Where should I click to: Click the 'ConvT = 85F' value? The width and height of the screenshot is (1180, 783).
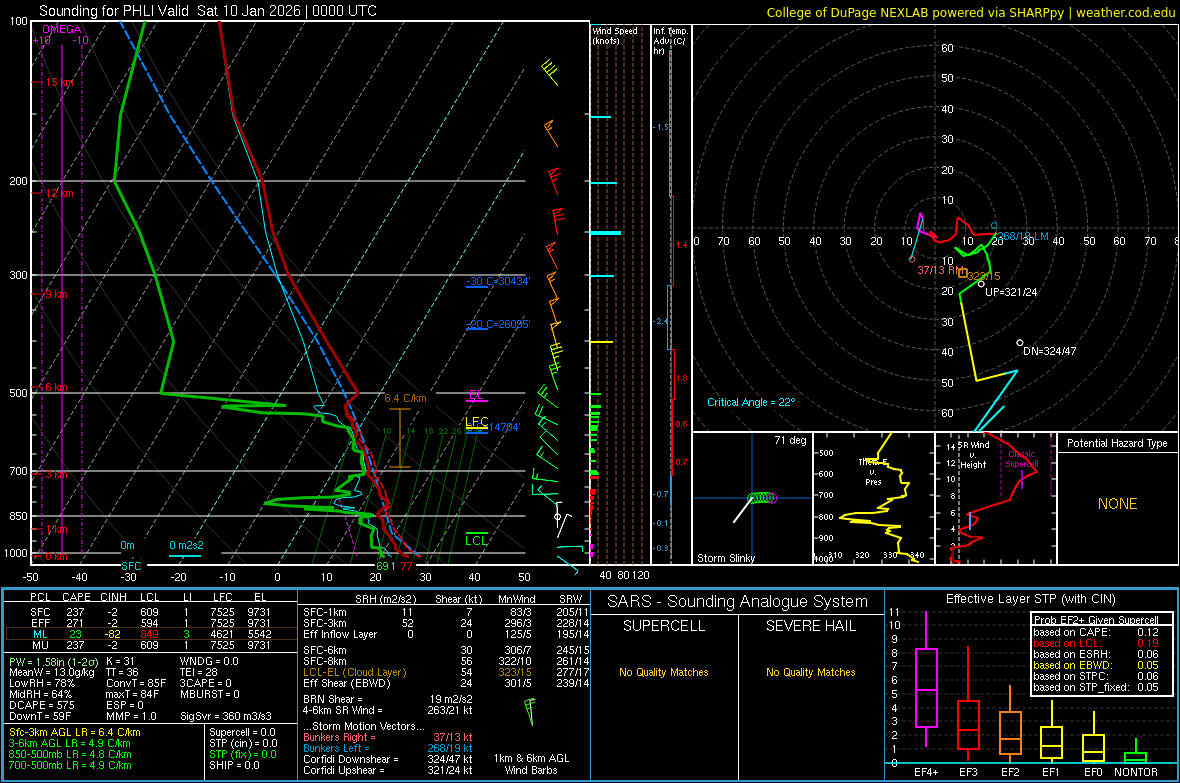[135, 684]
